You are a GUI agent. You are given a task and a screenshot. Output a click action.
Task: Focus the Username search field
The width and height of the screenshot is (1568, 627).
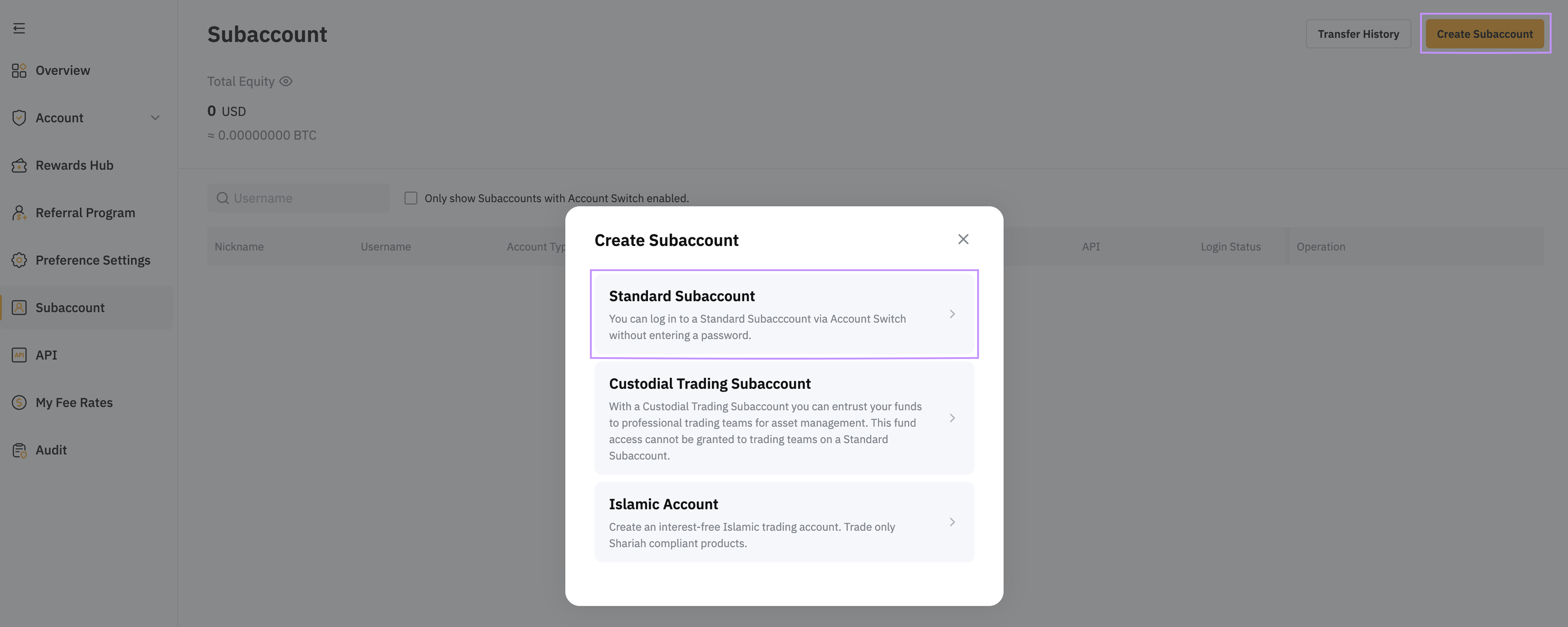pos(298,198)
